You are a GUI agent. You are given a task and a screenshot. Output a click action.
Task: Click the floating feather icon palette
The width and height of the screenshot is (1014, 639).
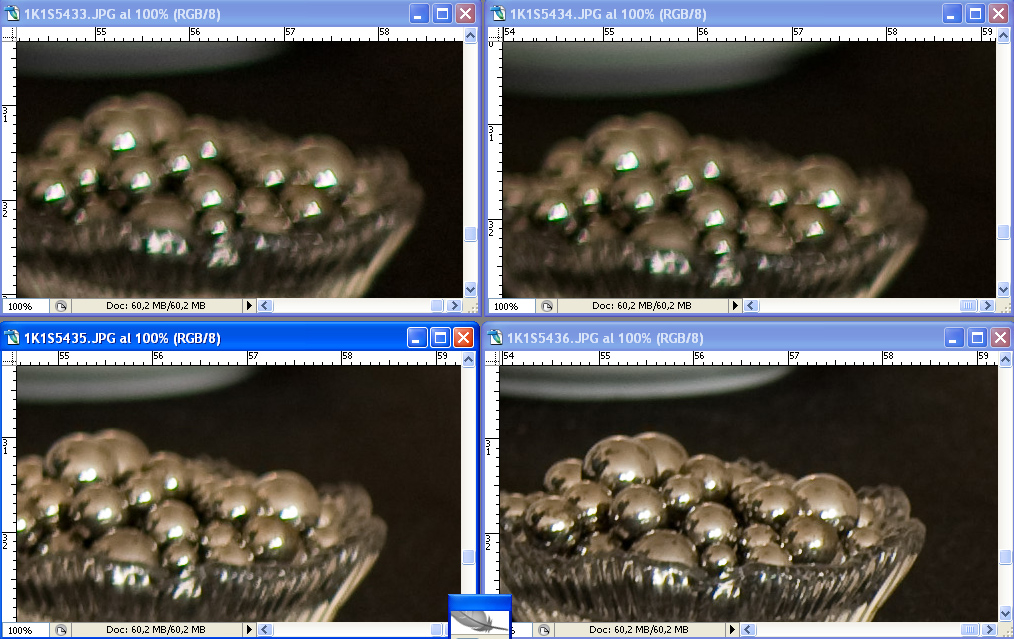[480, 618]
